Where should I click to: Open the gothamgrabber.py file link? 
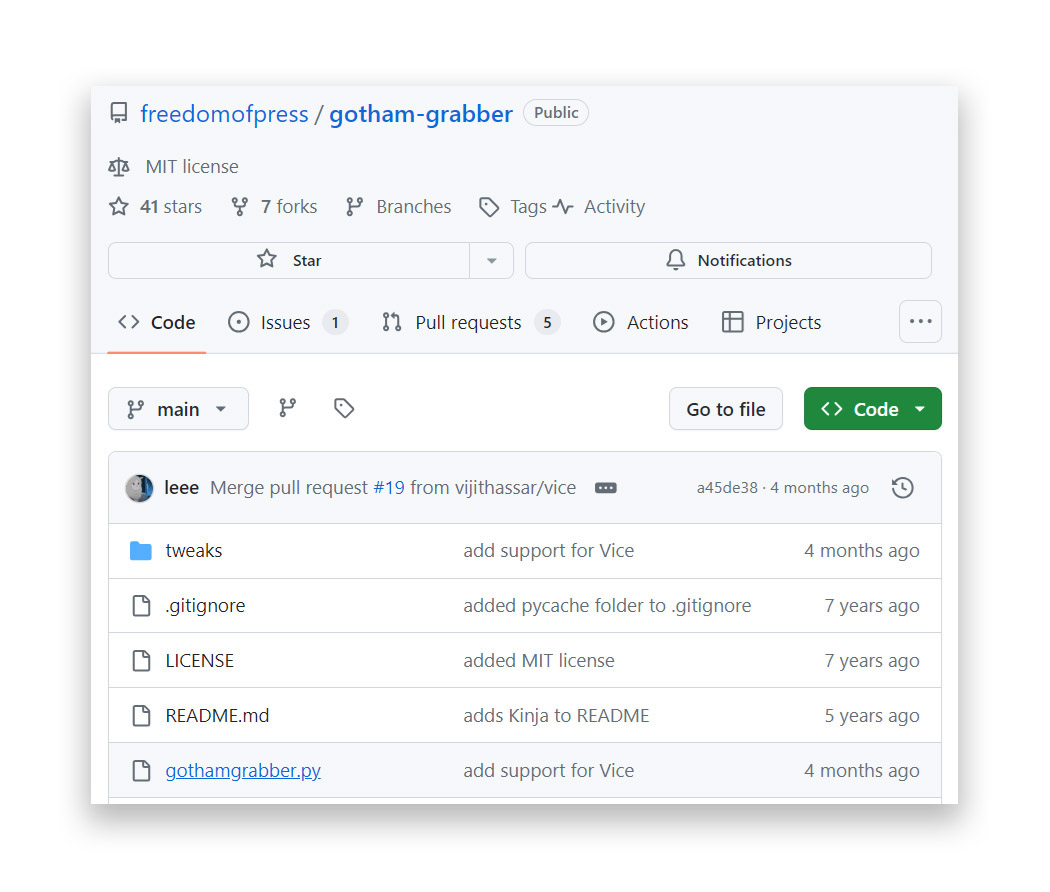[243, 771]
